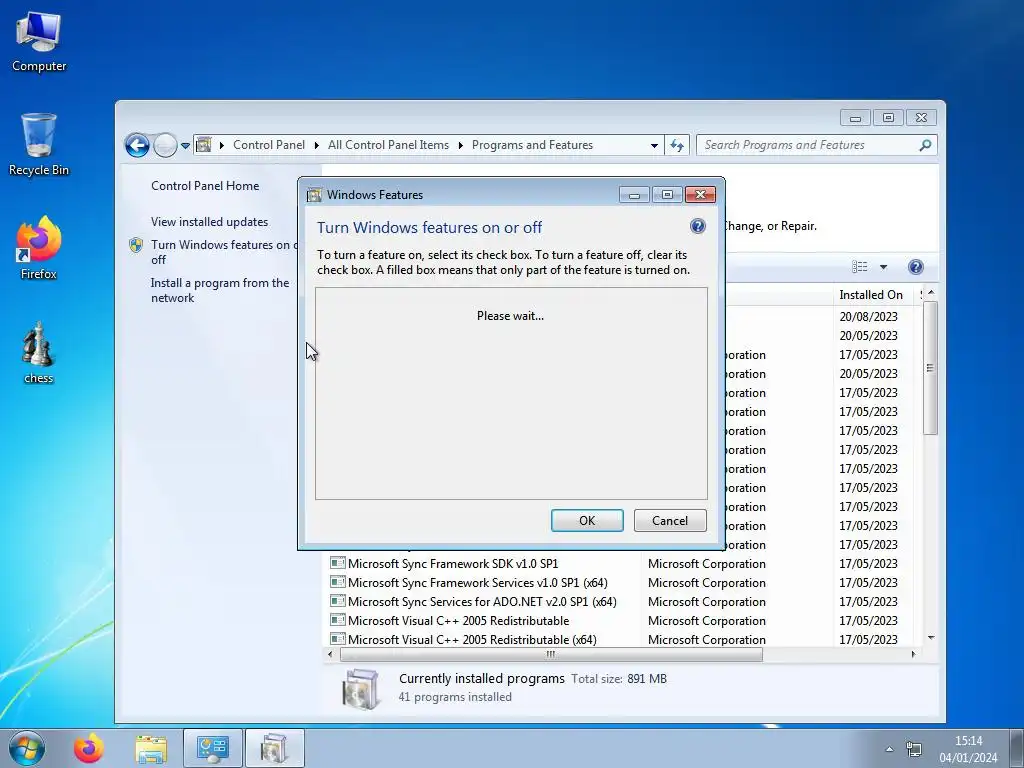
Task: Click the Sync Framework SDK program icon
Action: (338, 563)
